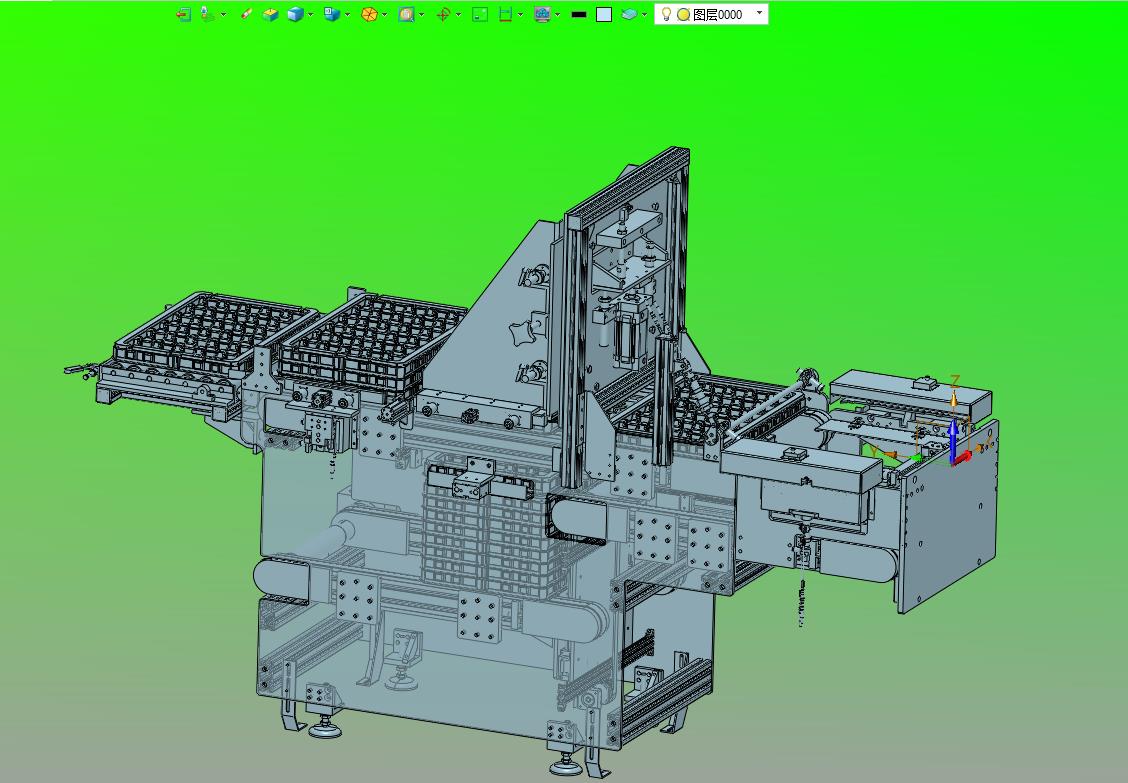Click the yellow-topped box icon
Image resolution: width=1128 pixels, height=783 pixels.
(x=270, y=14)
